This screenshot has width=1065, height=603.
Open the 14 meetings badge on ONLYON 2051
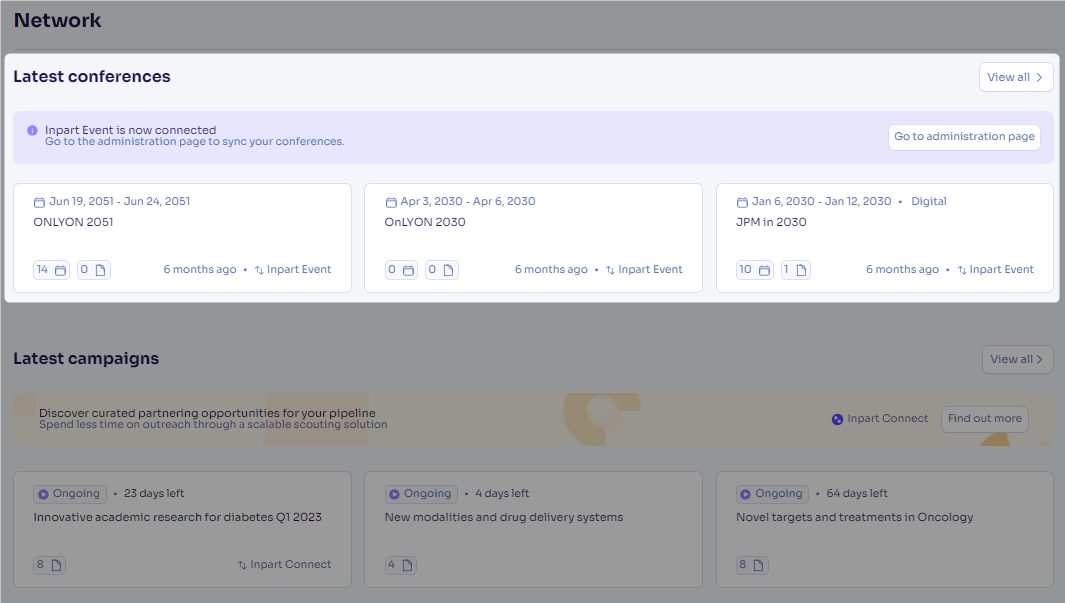52,270
